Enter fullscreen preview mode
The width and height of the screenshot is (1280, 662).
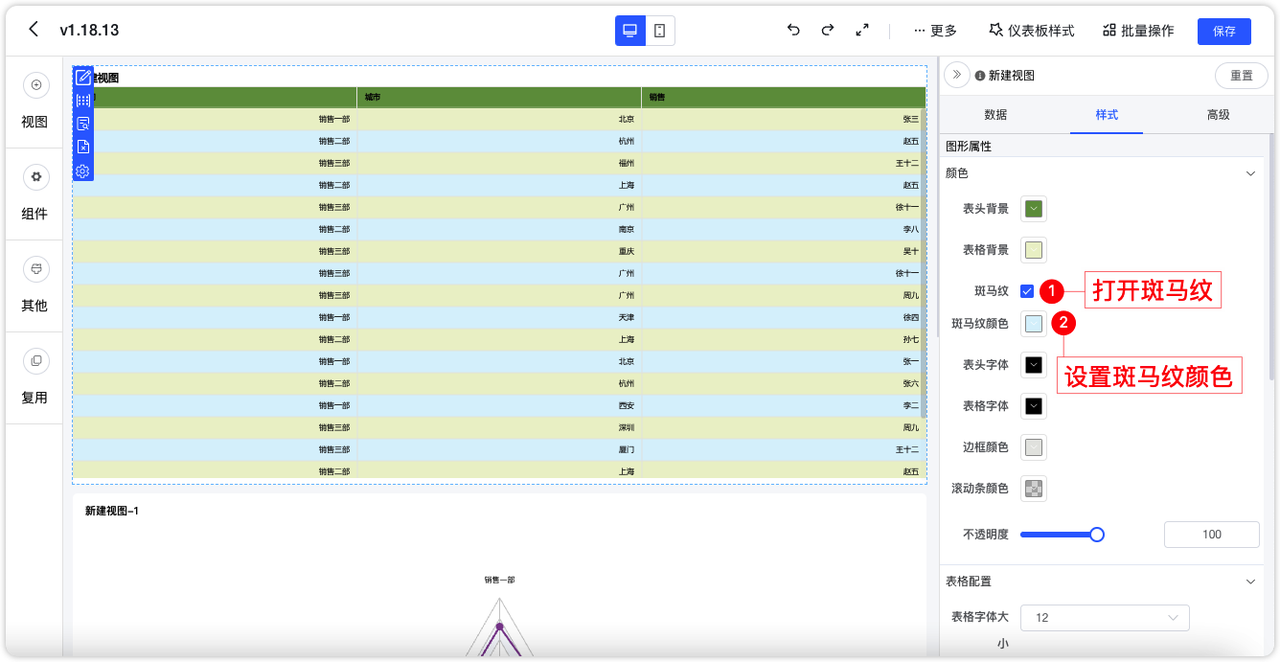pyautogui.click(x=862, y=30)
